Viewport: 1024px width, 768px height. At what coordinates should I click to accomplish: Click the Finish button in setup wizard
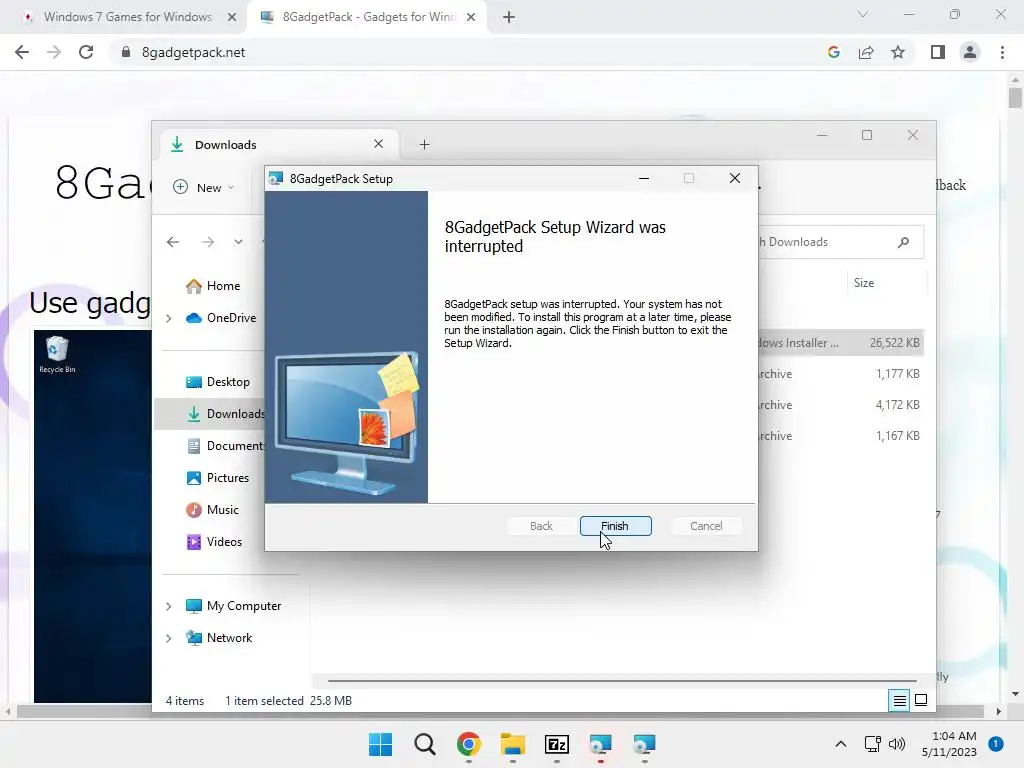tap(615, 526)
